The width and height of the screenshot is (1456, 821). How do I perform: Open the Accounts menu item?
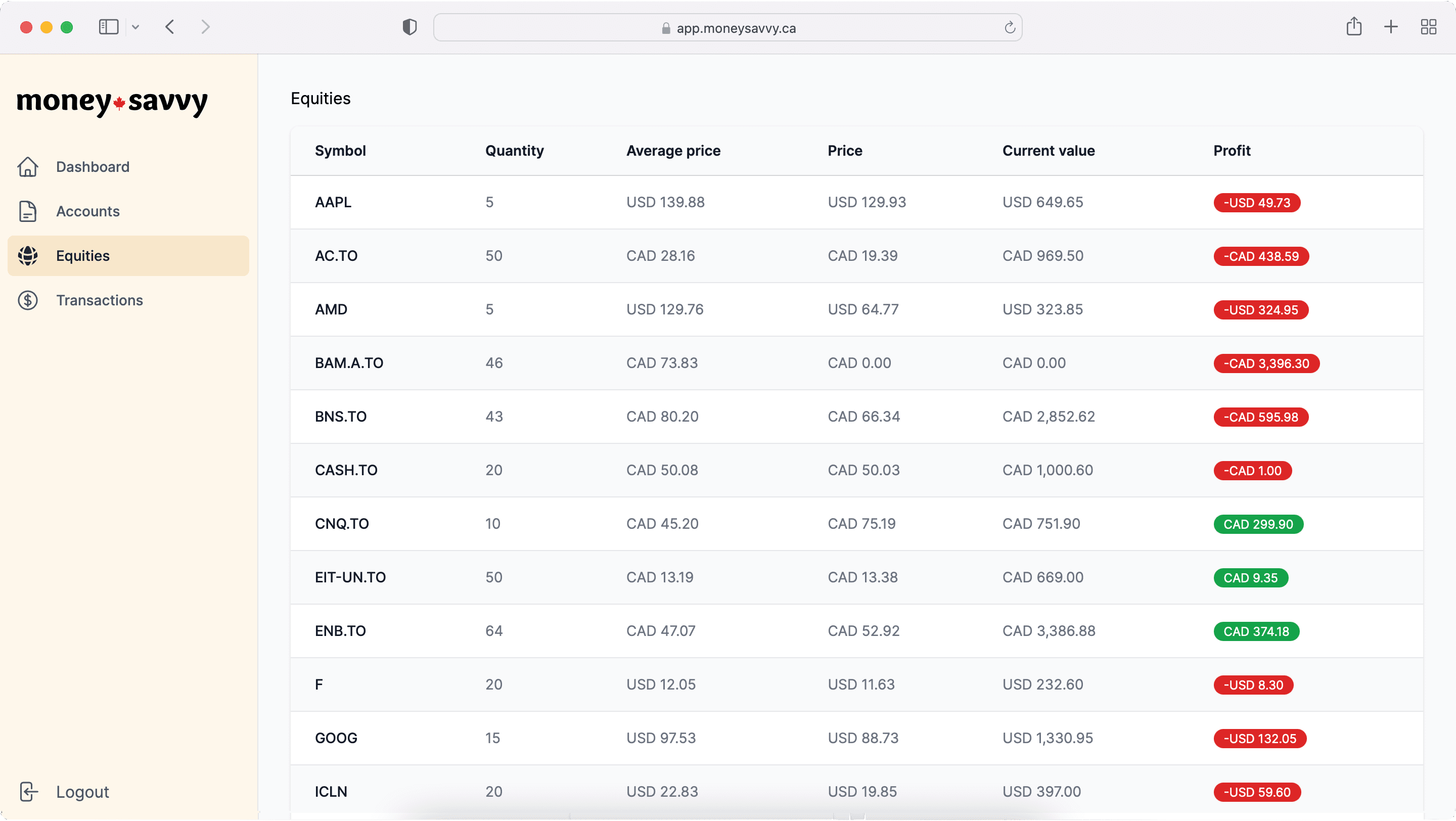point(88,211)
